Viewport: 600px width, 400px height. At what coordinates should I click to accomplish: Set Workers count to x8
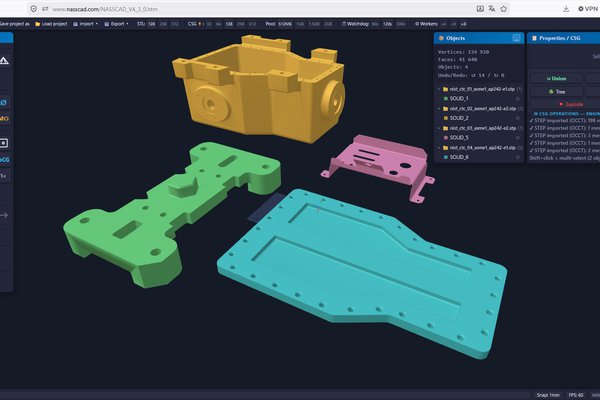(463, 24)
